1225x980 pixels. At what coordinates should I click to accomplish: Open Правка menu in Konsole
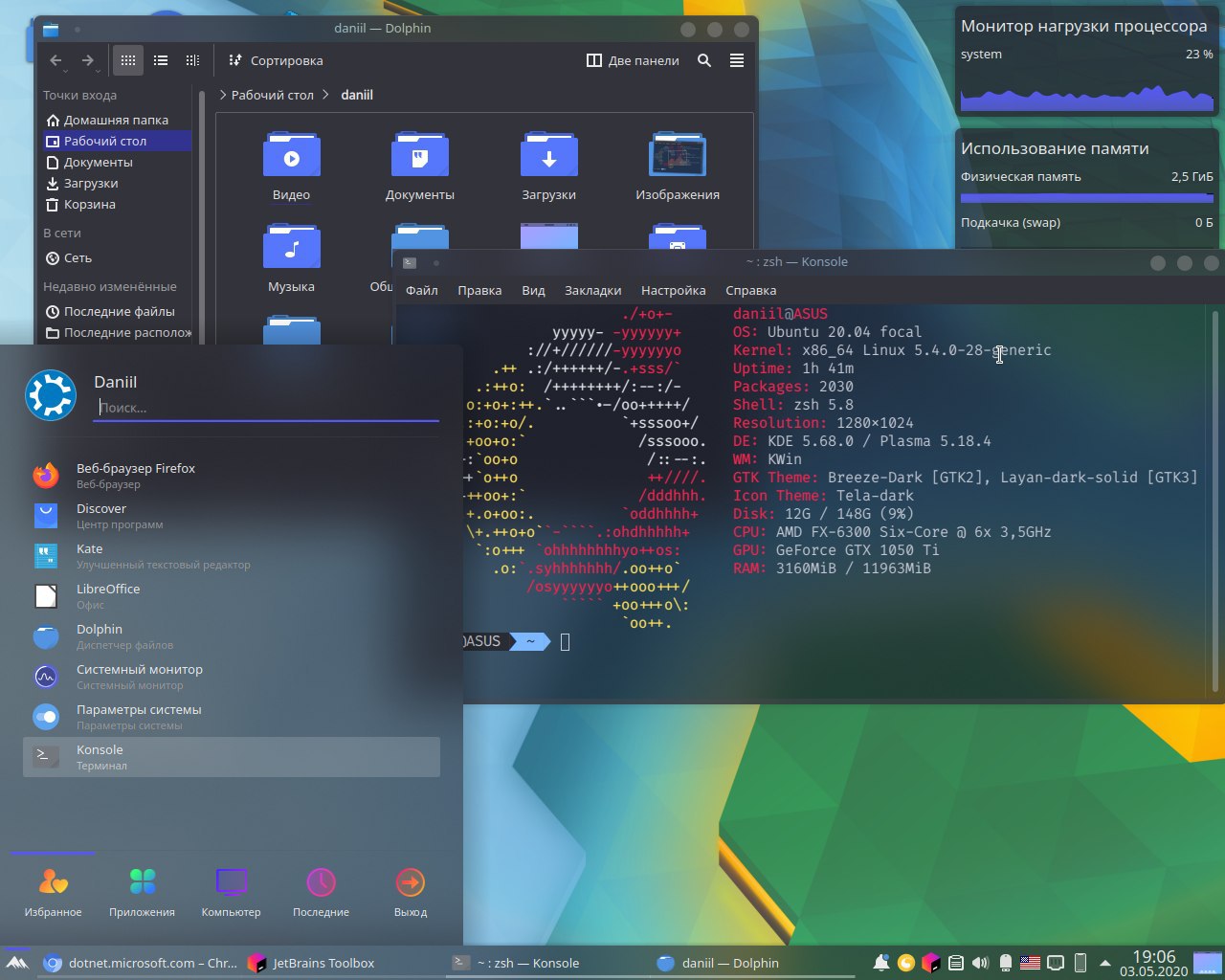(479, 290)
